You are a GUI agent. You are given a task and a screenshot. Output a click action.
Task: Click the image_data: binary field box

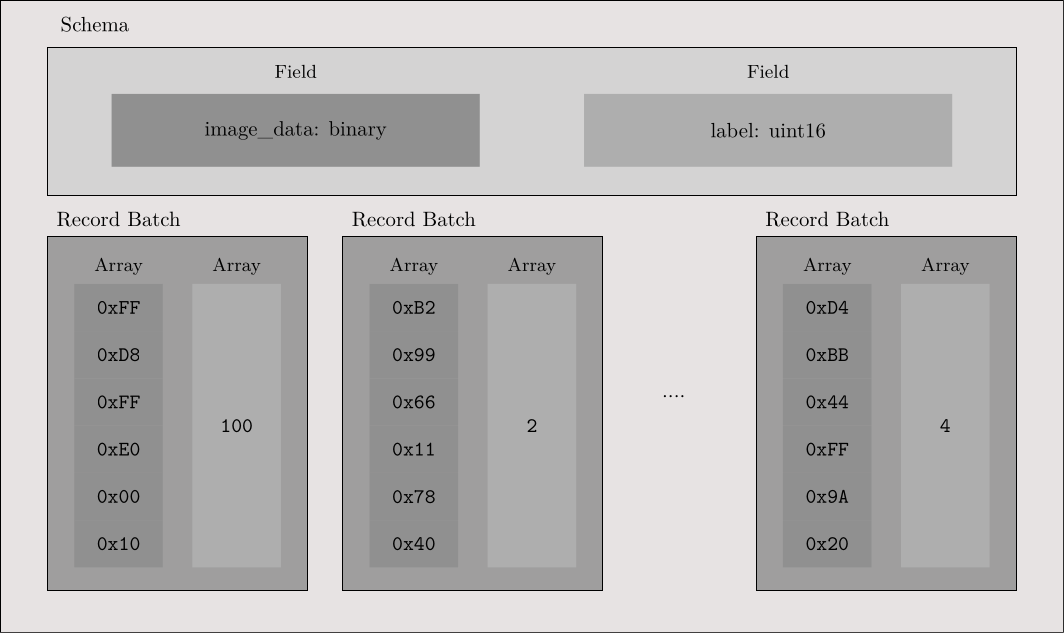coord(295,130)
